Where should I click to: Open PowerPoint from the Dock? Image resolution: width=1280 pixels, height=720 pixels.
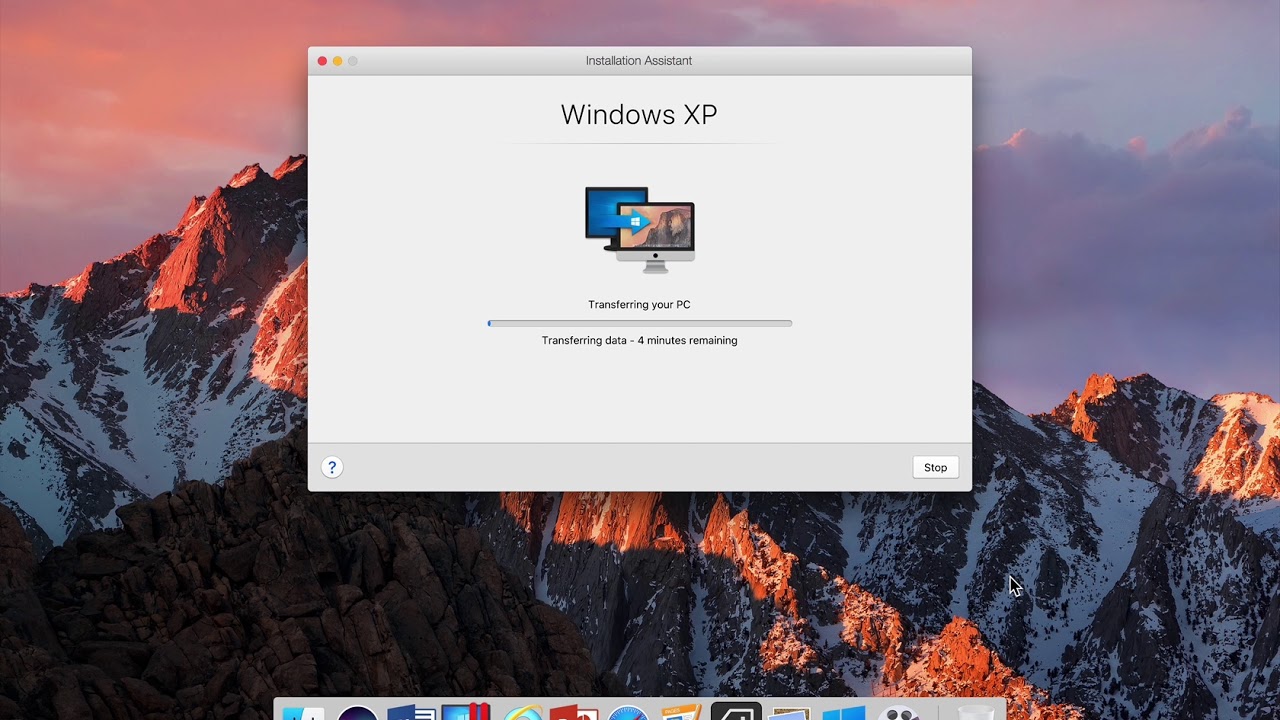pos(574,713)
